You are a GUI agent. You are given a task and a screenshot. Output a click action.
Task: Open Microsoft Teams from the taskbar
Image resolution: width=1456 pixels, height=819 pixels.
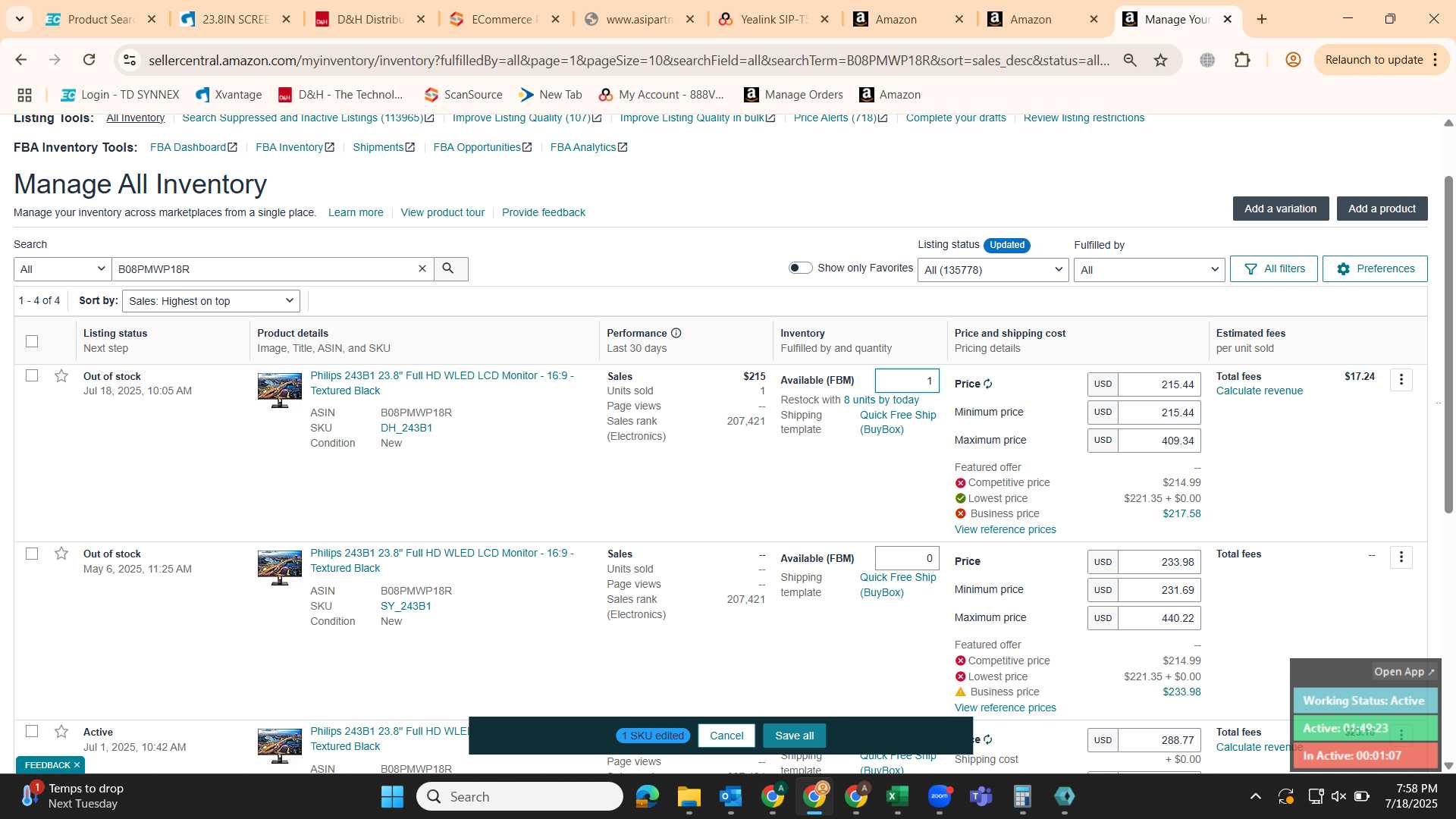981,796
